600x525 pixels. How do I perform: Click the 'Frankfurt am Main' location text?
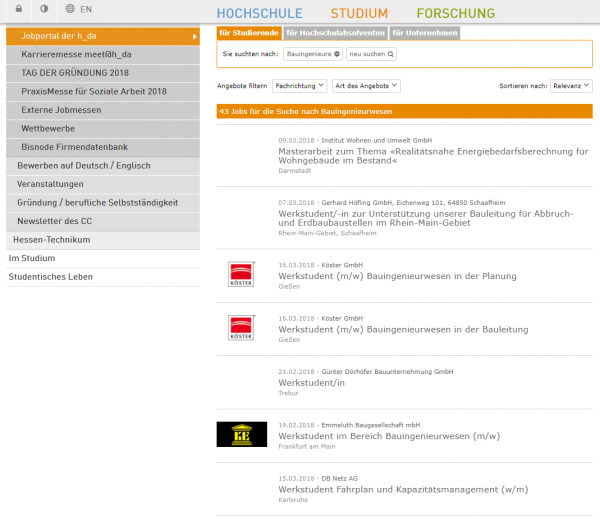pos(307,447)
